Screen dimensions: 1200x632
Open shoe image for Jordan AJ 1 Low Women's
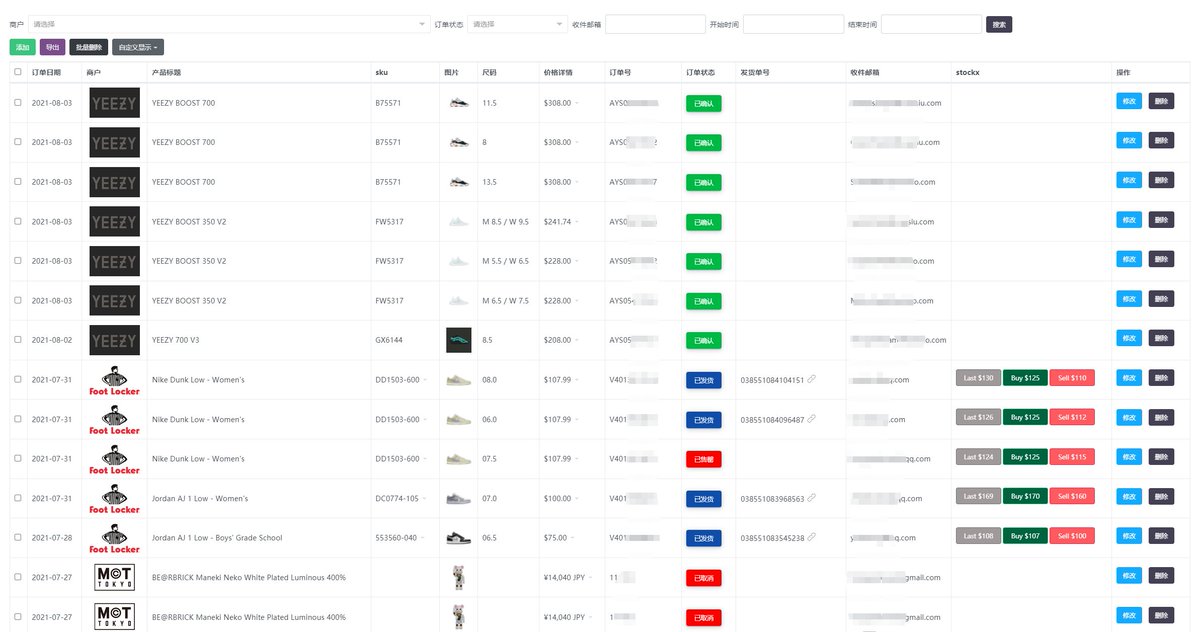[458, 498]
